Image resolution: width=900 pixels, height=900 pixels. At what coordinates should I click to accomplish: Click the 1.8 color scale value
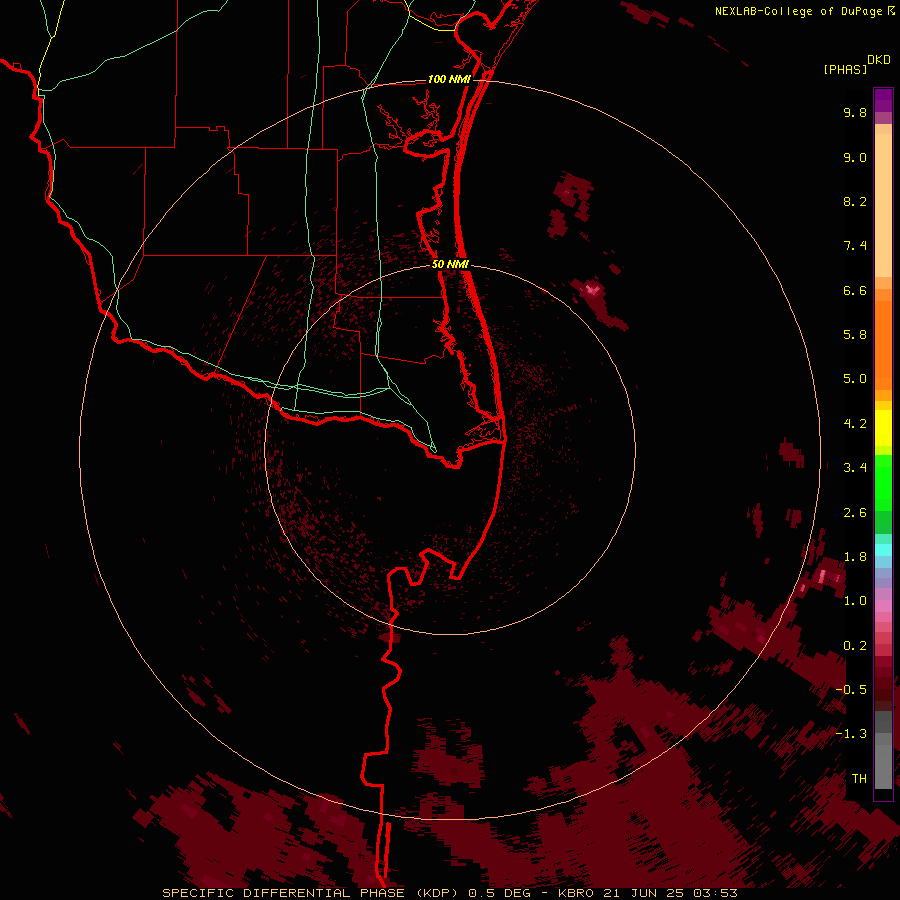coord(855,557)
